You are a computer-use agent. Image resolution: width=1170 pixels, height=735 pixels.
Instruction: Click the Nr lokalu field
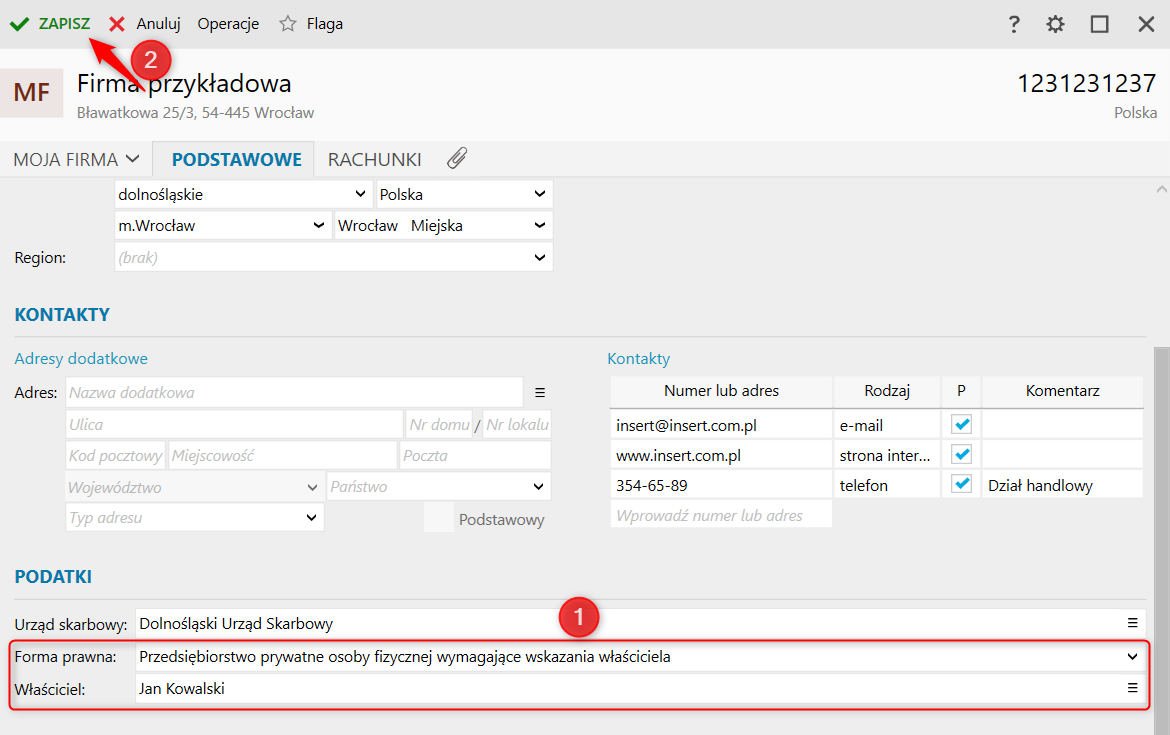(517, 425)
